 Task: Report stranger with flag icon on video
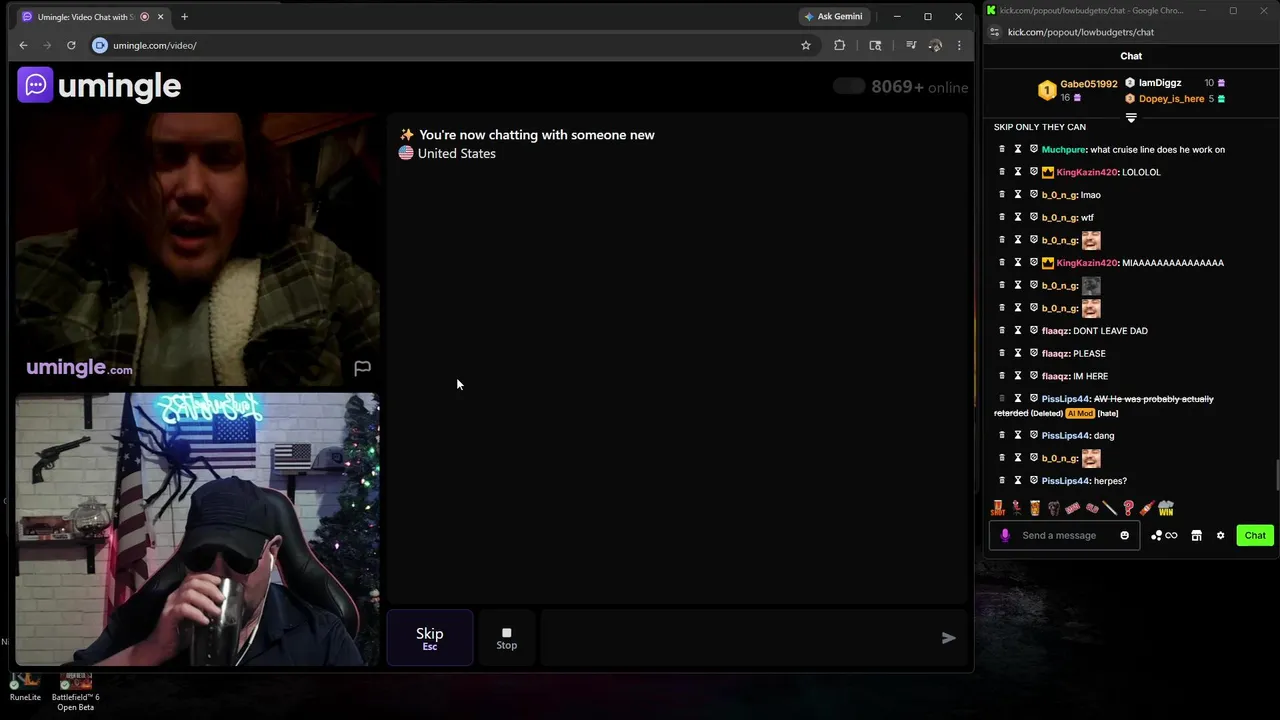362,368
